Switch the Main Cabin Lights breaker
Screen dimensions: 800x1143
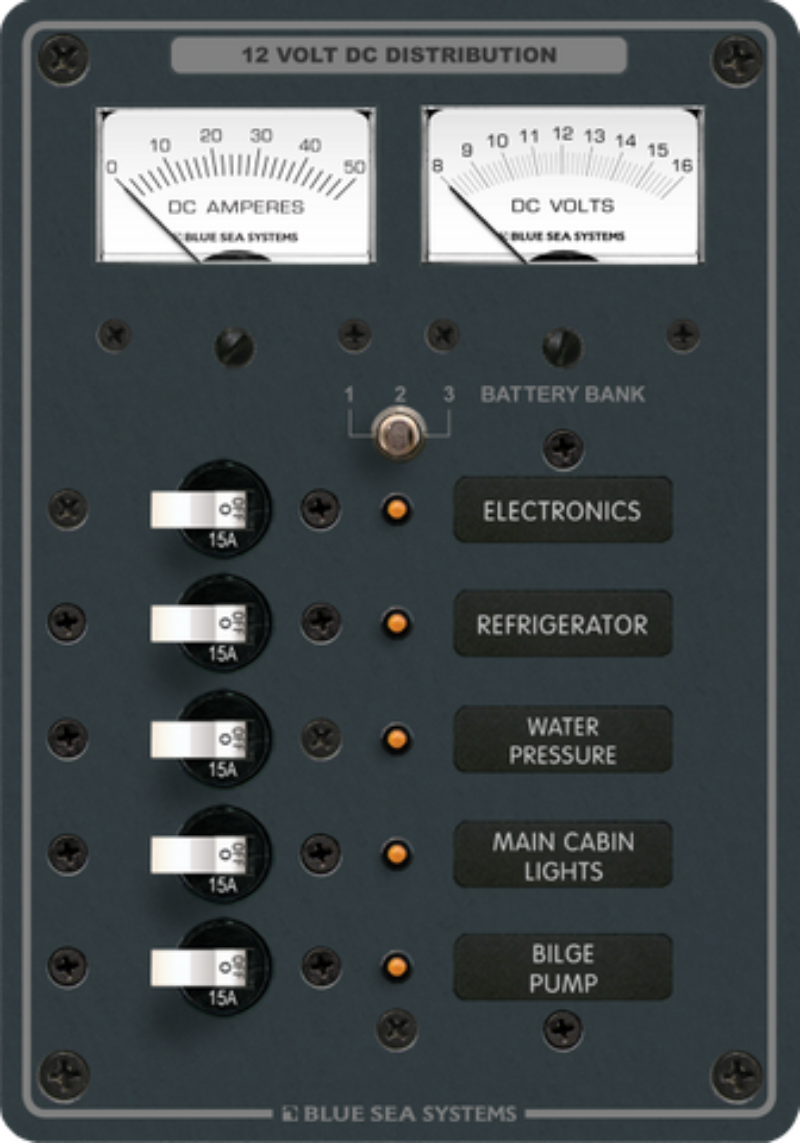pos(198,854)
